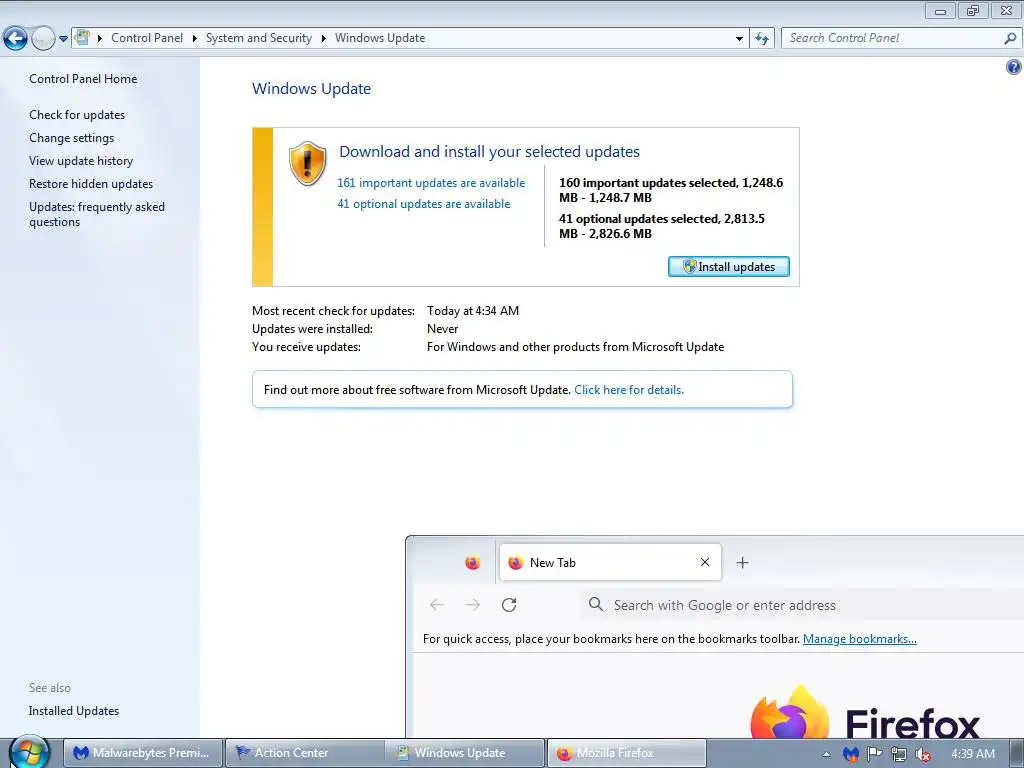Click Malwarebytes tray icon
The height and width of the screenshot is (768, 1024).
(850, 754)
